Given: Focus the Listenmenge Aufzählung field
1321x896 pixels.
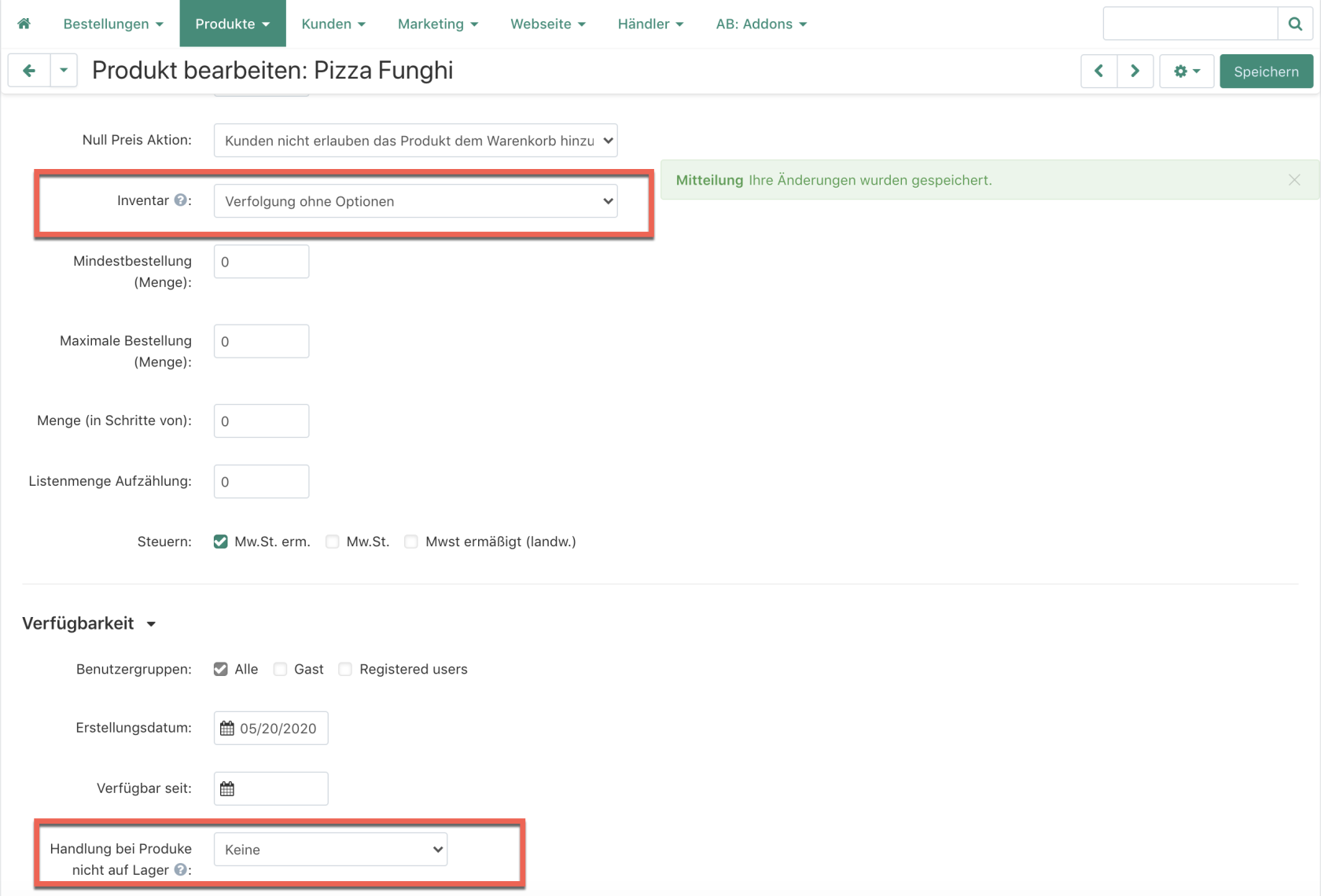Looking at the screenshot, I should click(x=261, y=482).
